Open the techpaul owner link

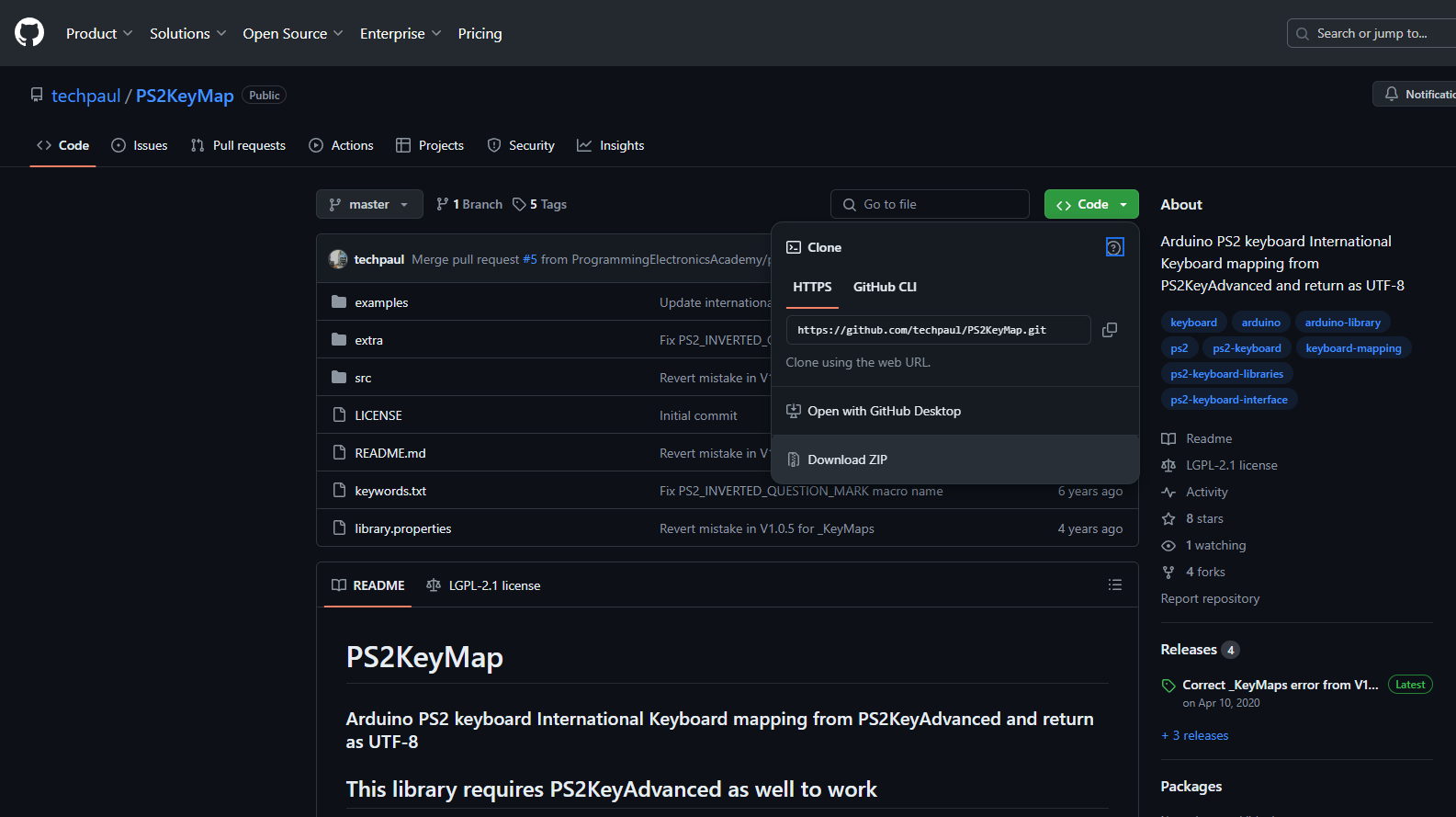point(85,96)
